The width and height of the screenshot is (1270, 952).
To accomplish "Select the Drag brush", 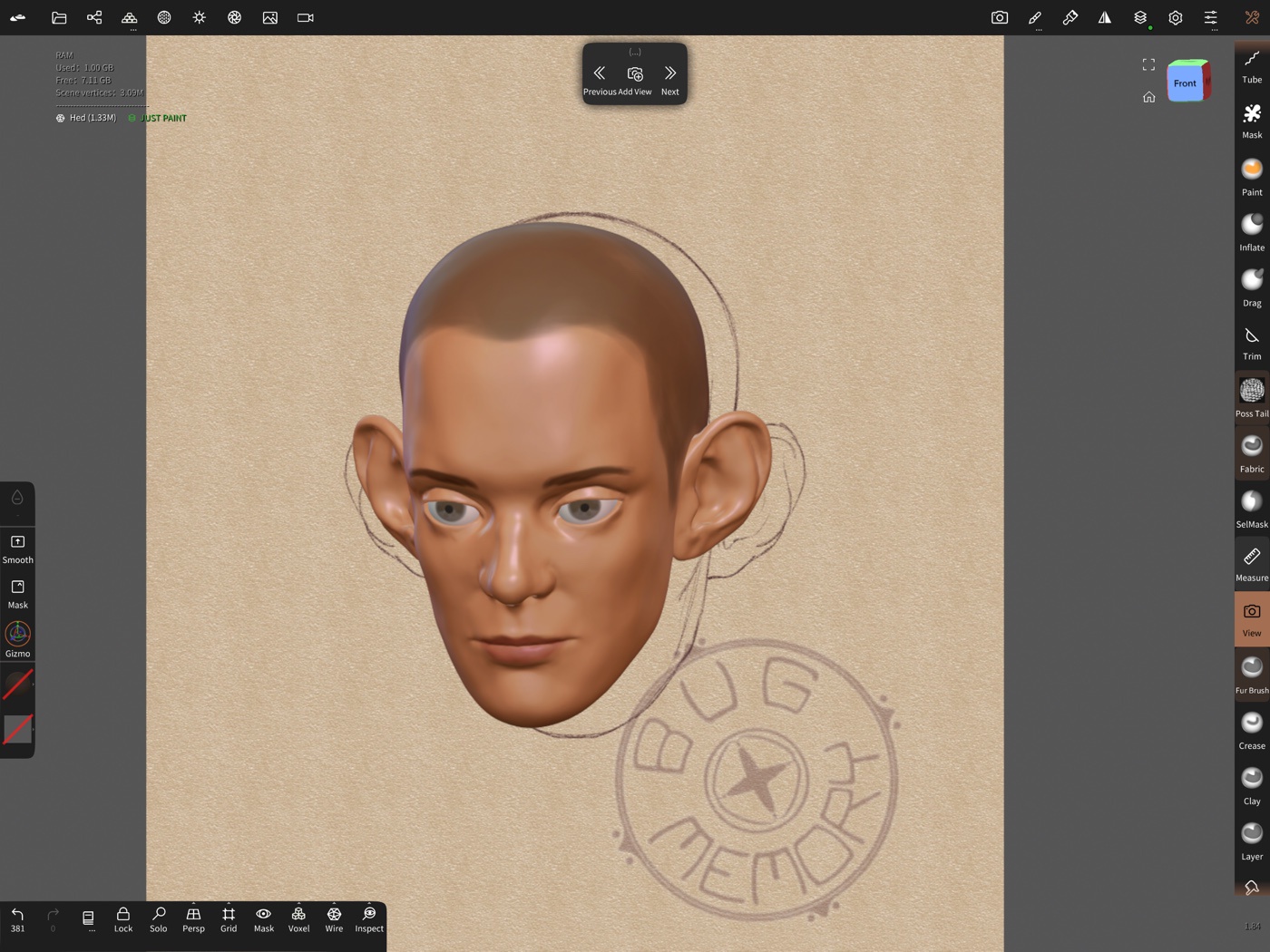I will coord(1252,288).
